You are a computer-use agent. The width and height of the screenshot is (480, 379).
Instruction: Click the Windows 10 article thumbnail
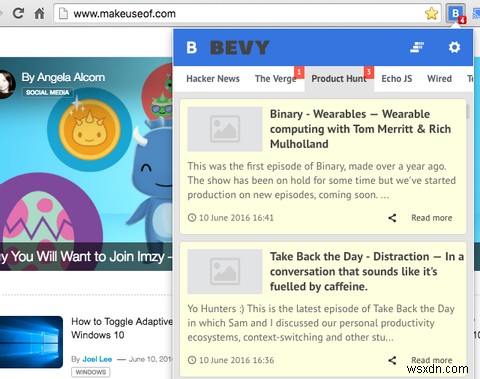point(31,342)
